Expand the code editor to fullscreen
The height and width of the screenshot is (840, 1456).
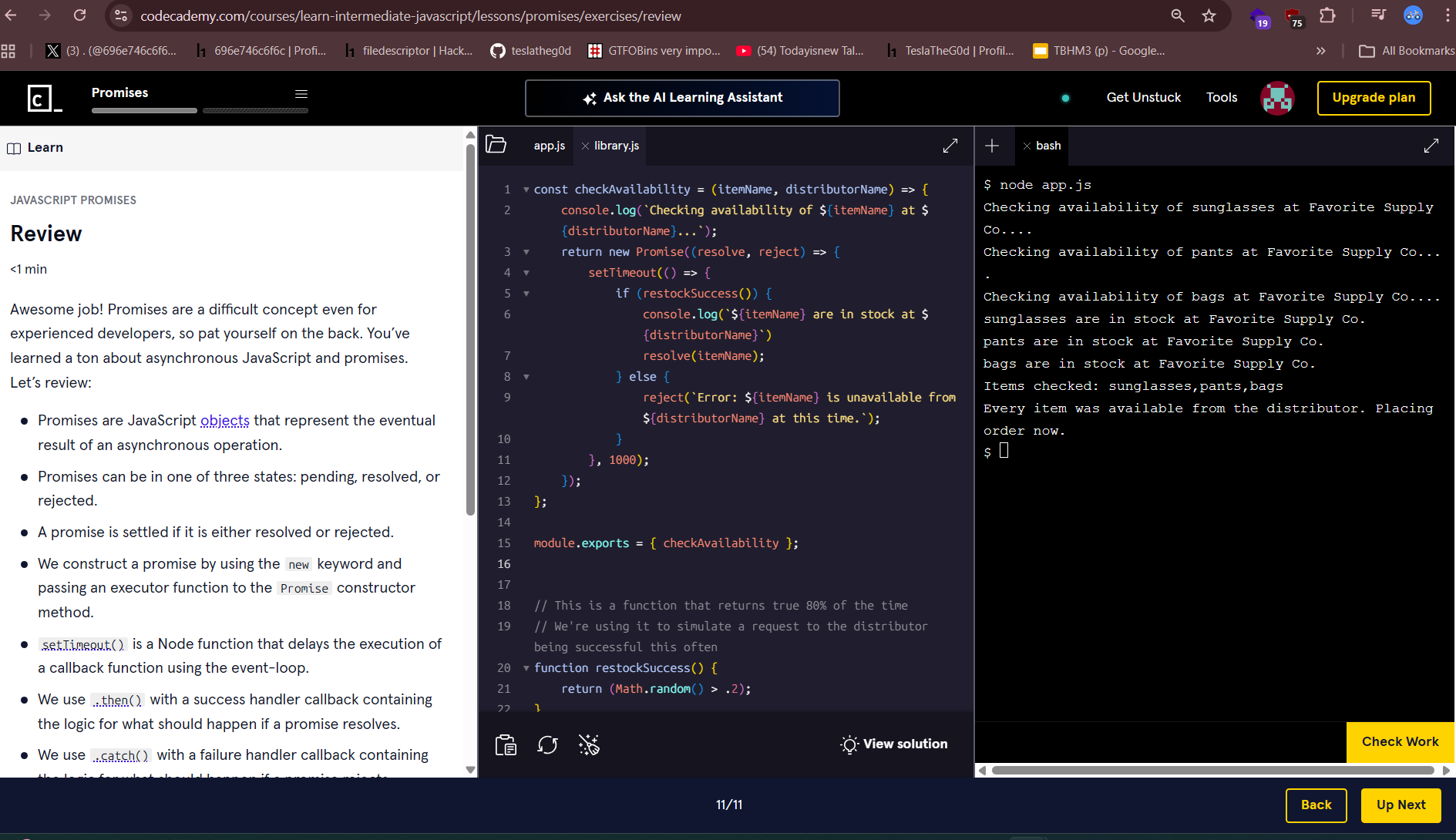(950, 146)
